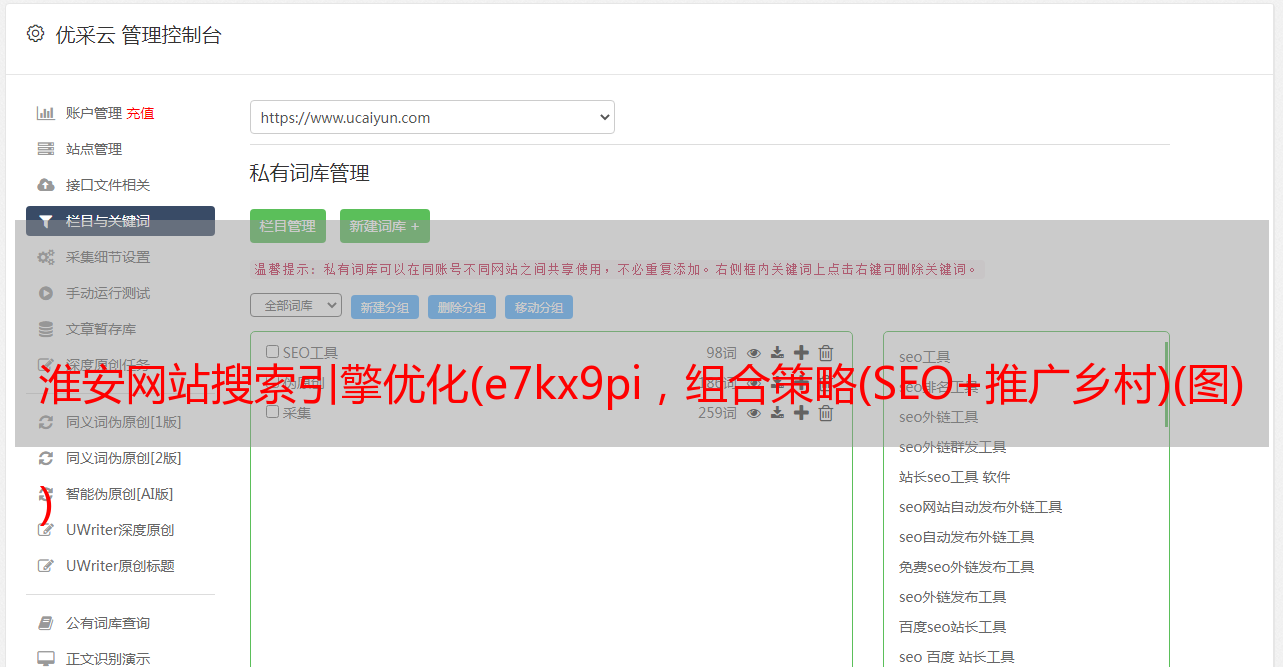Click the play circle icon for 手动运行测试

45,293
